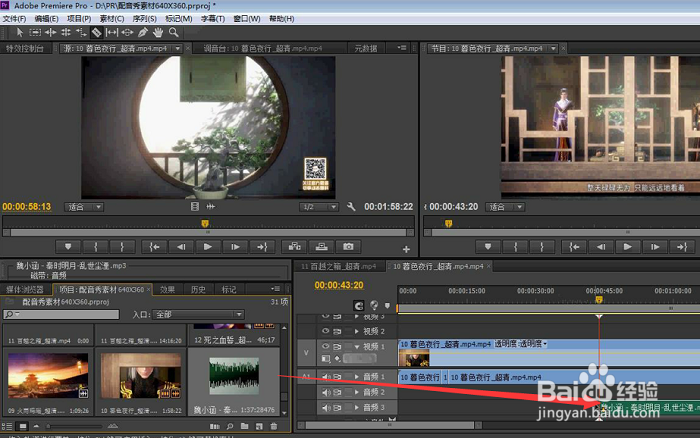Screen dimensions: 700x438
Task: Open Source monitor zoom dropdown 适合
Action: tap(84, 207)
